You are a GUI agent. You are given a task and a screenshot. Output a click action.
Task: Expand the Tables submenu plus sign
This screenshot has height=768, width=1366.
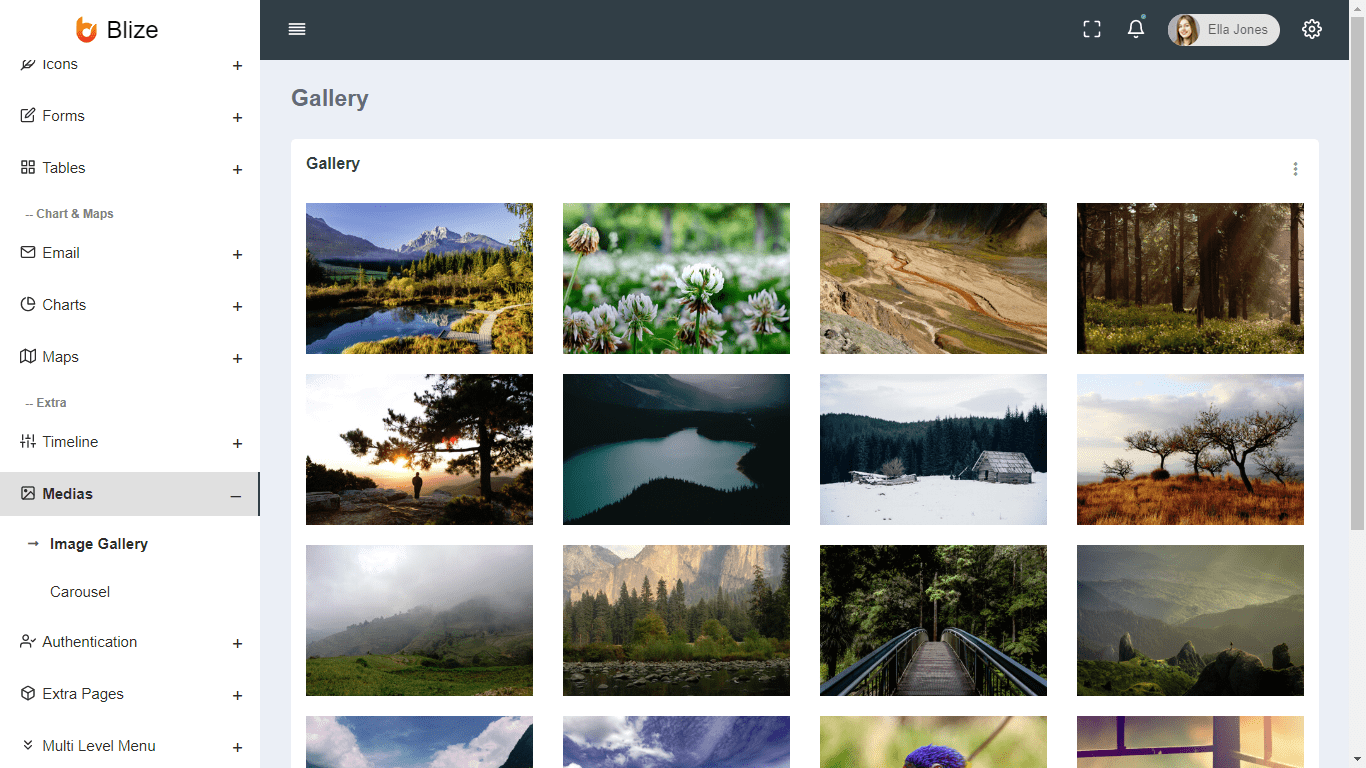click(237, 170)
